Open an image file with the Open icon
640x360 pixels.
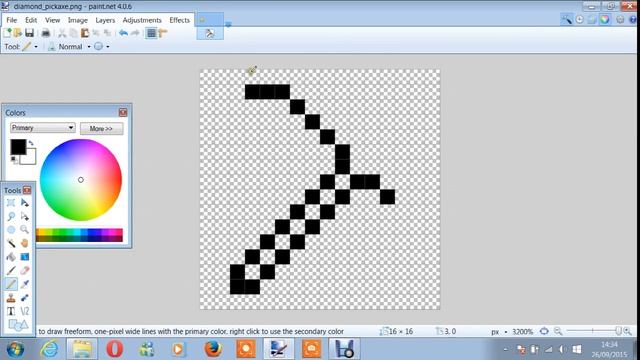tap(18, 33)
